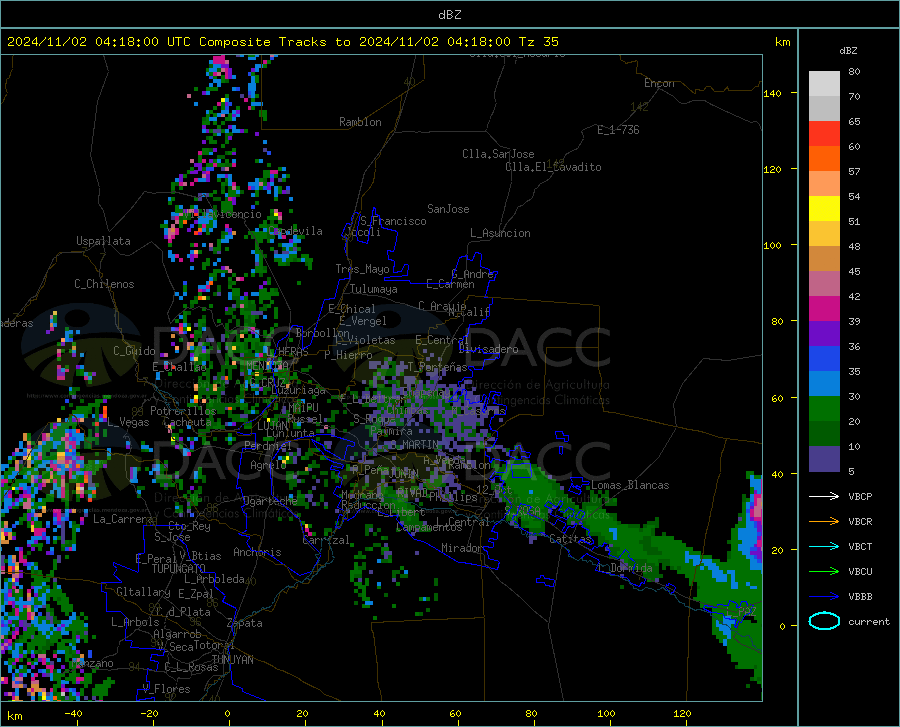Click the Potrerillos place label
Image resolution: width=900 pixels, height=727 pixels.
coord(183,411)
